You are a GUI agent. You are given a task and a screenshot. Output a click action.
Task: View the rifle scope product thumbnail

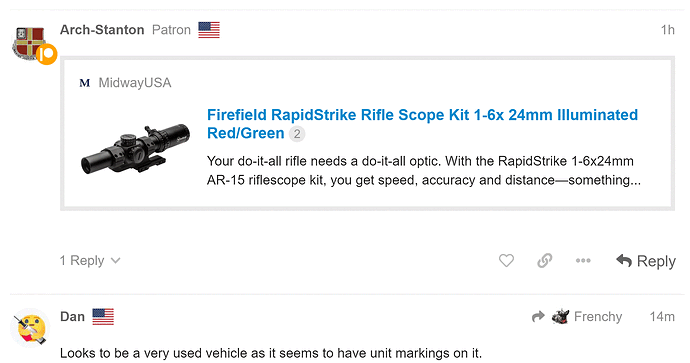(x=136, y=149)
